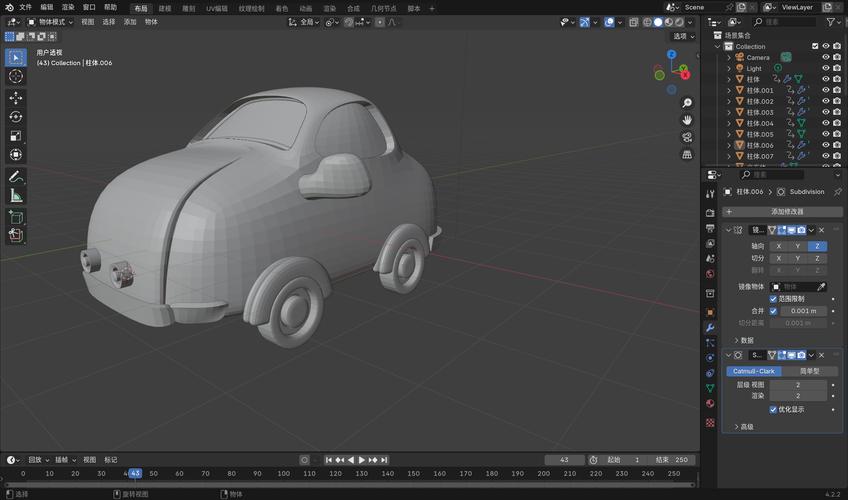Open the Render properties tab

[710, 213]
